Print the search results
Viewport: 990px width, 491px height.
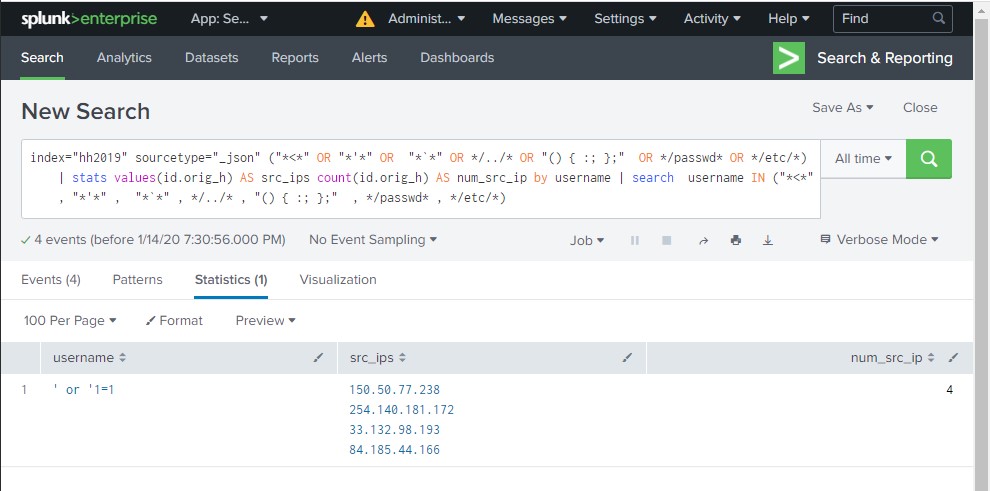pos(736,240)
